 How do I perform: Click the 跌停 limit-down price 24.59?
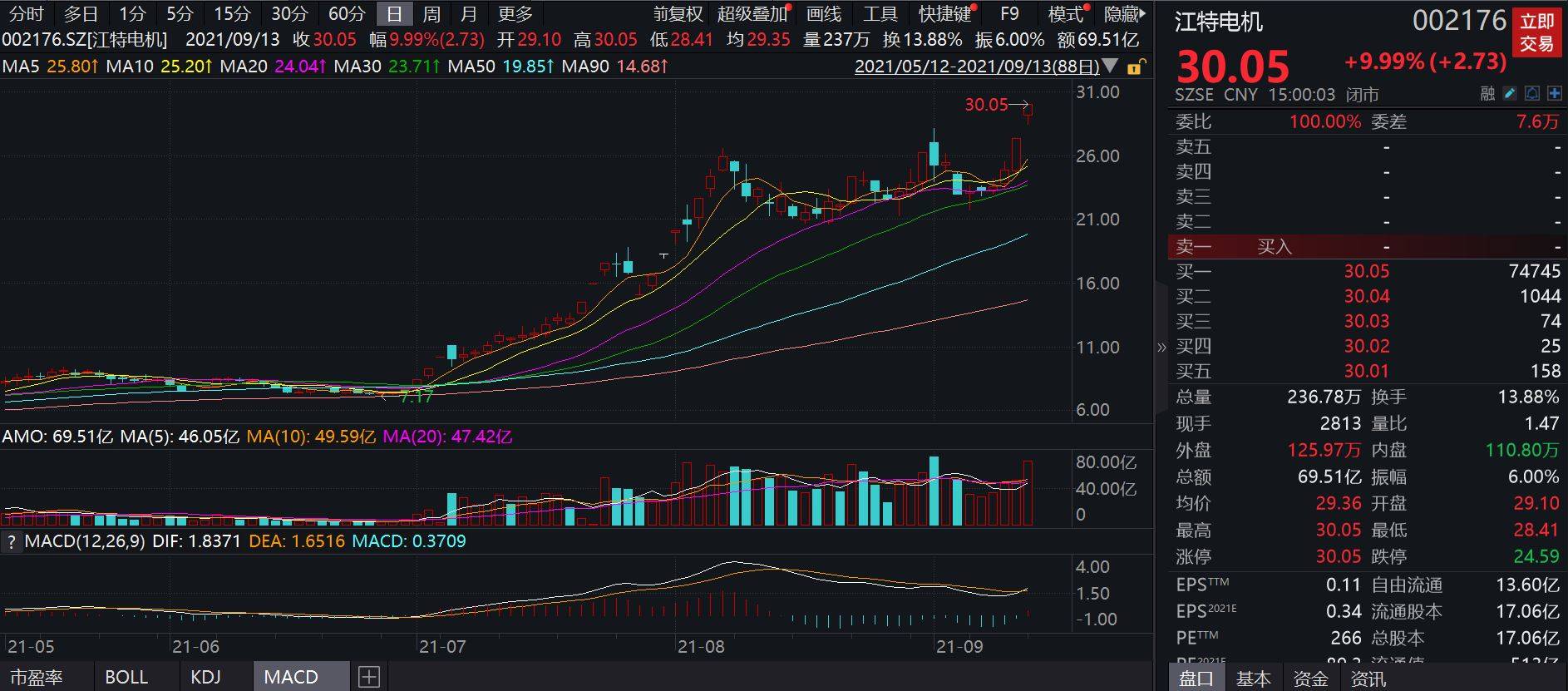pos(1536,556)
